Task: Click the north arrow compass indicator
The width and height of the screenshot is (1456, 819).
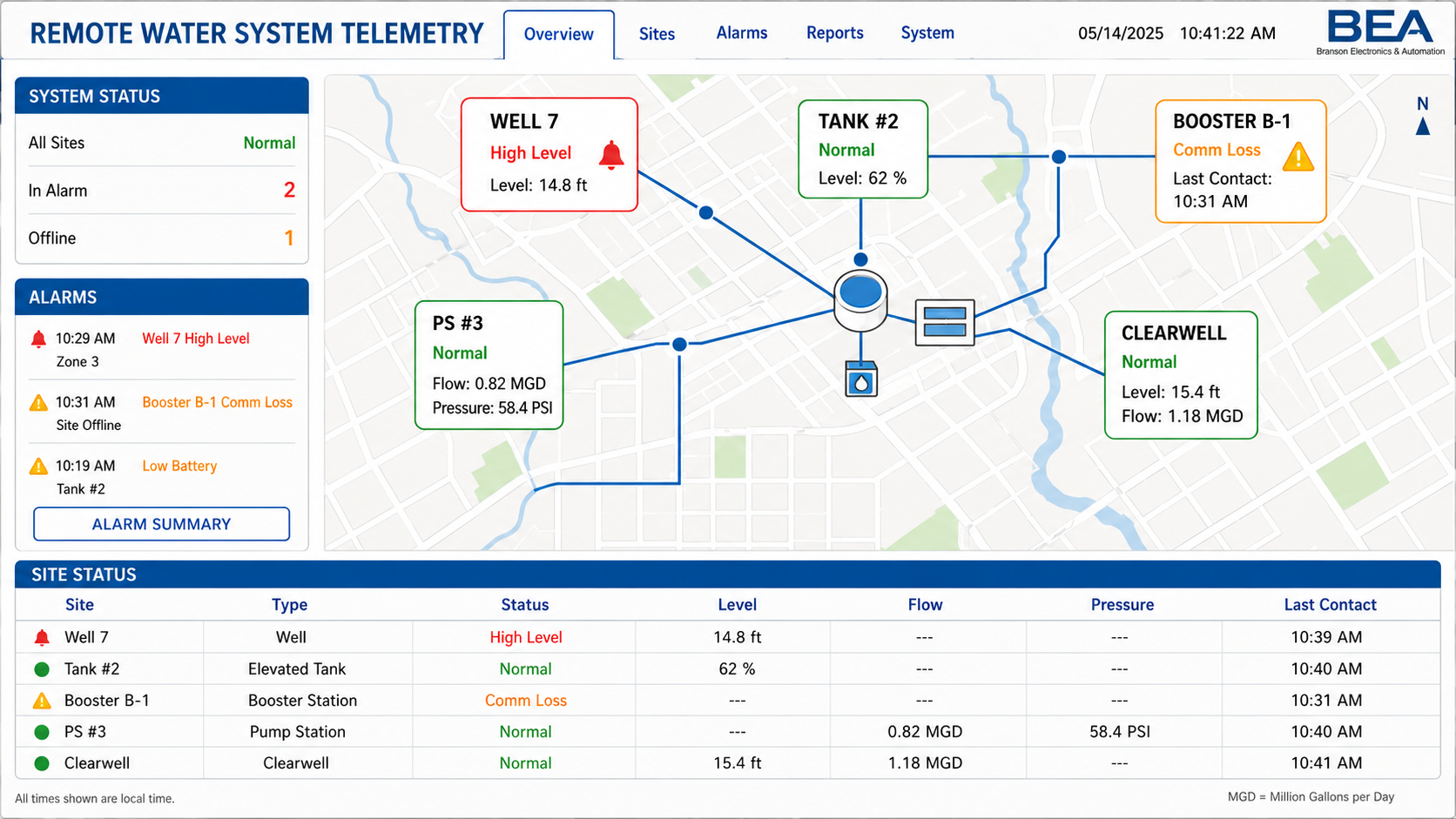Action: (1423, 116)
